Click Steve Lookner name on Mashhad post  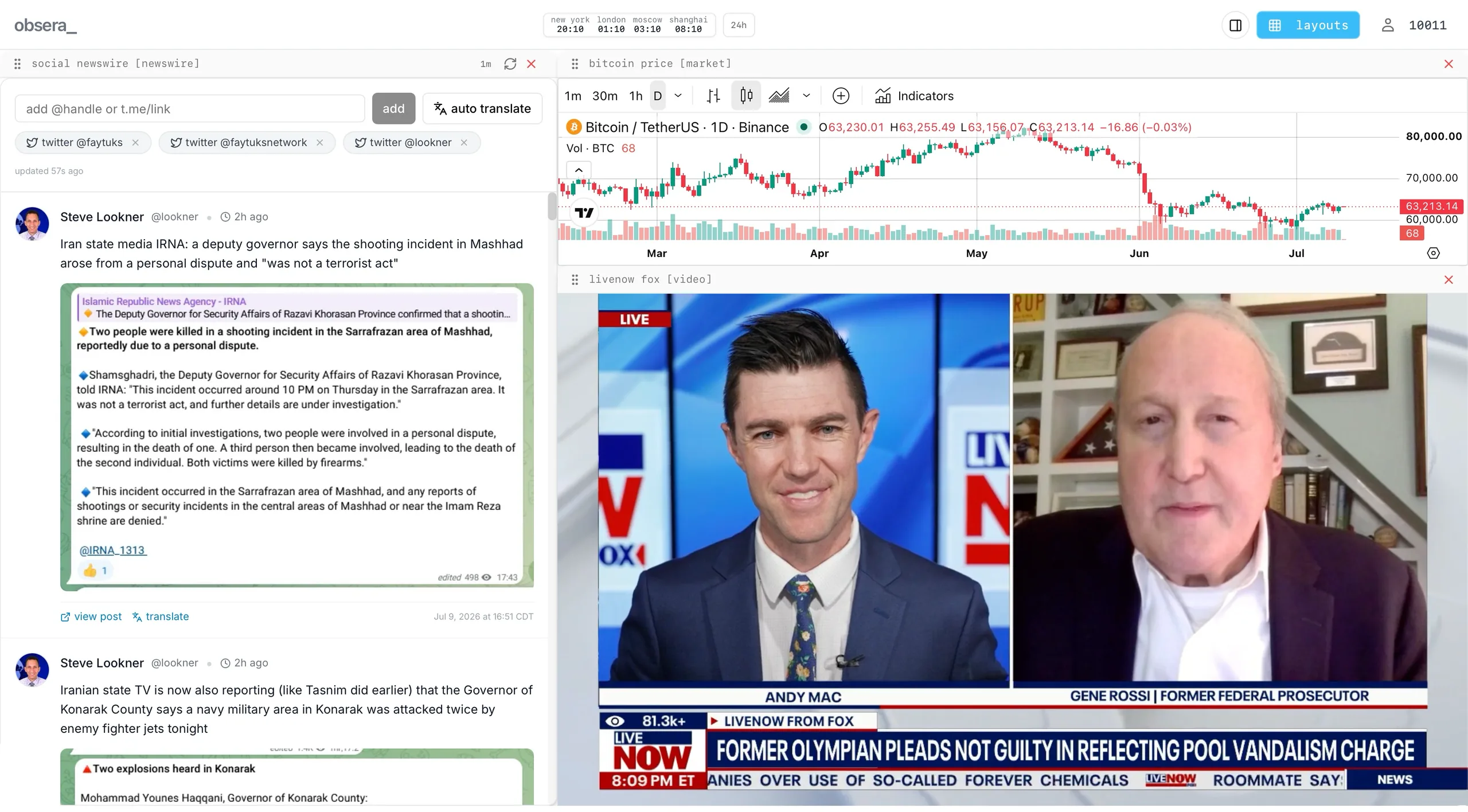point(102,217)
